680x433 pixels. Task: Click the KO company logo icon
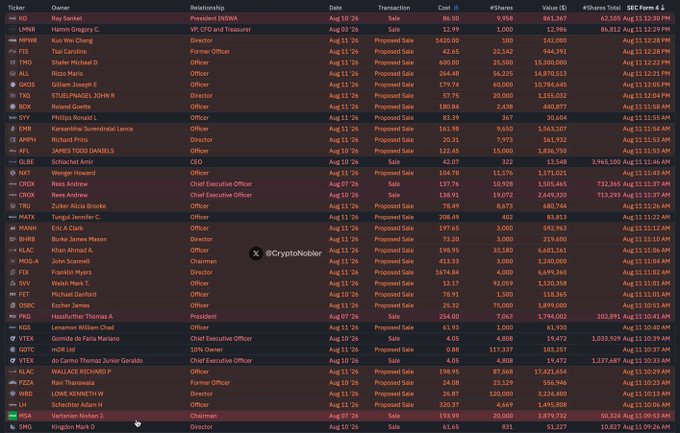[13, 19]
